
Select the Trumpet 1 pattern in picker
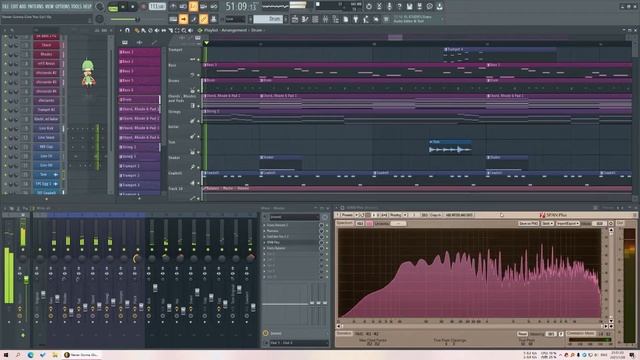[139, 166]
